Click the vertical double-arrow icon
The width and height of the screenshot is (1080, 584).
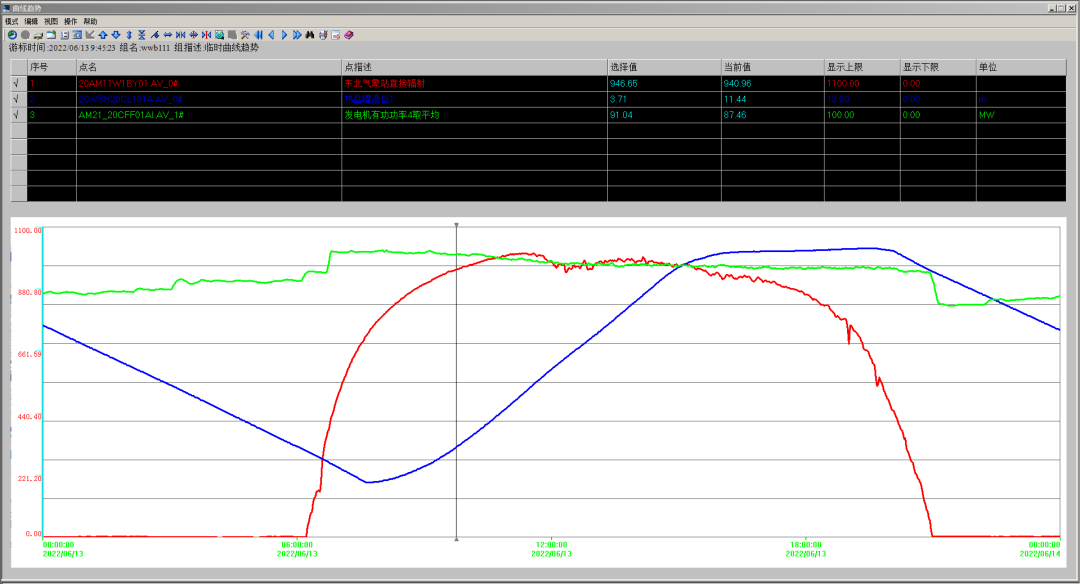click(x=129, y=34)
